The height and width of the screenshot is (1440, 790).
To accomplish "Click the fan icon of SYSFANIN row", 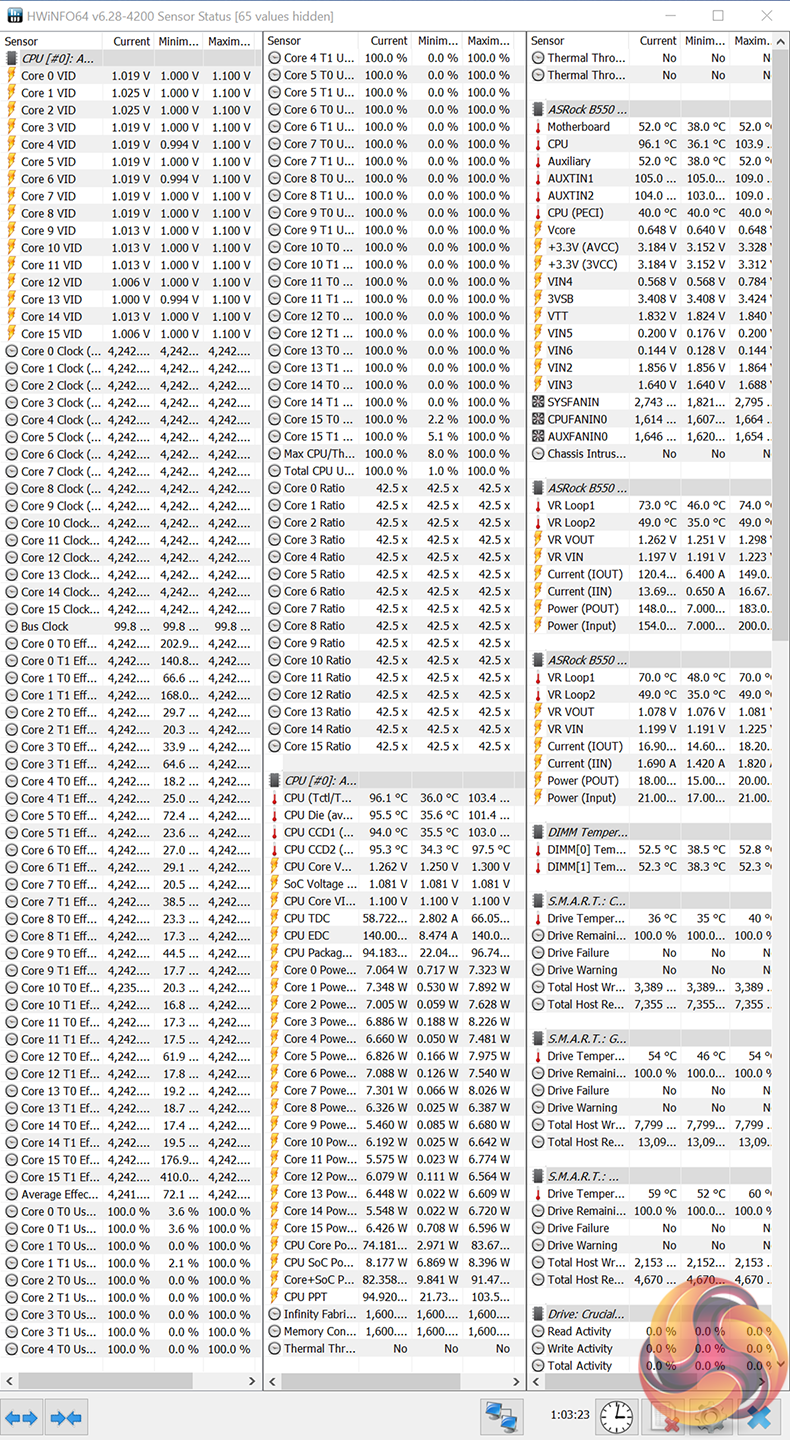I will pyautogui.click(x=538, y=402).
